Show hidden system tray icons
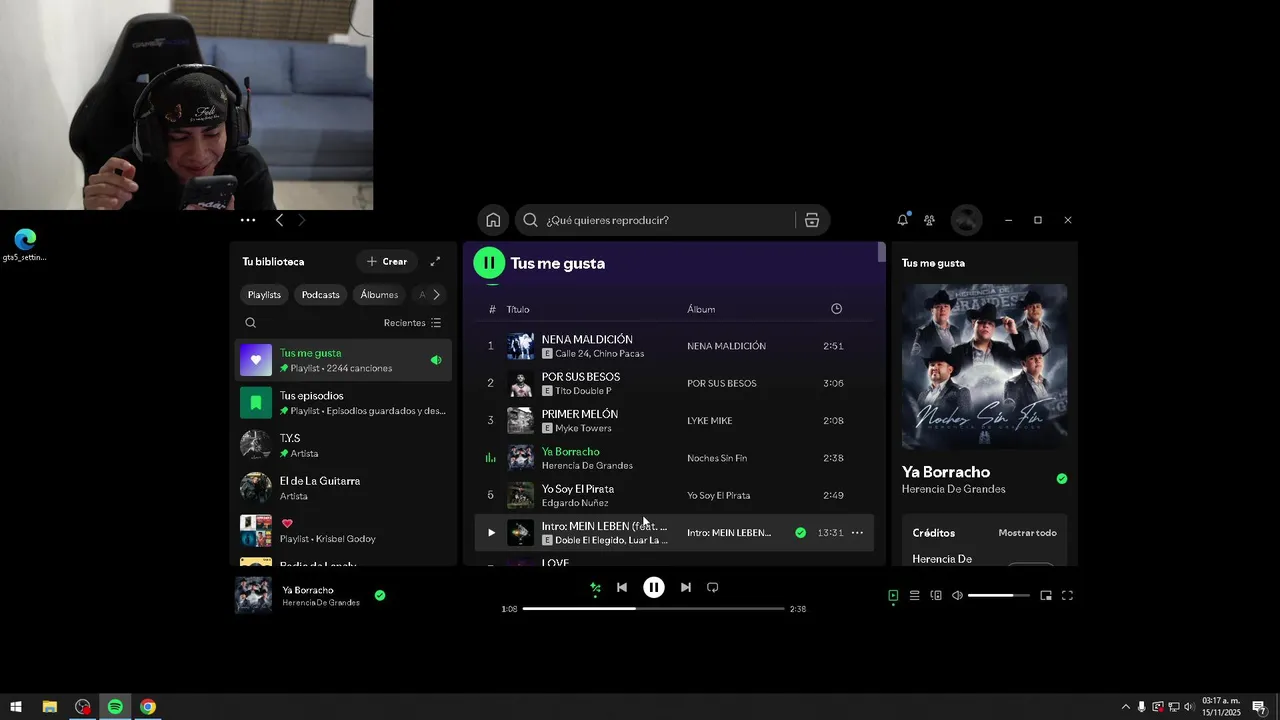Viewport: 1280px width, 720px height. pos(1125,707)
